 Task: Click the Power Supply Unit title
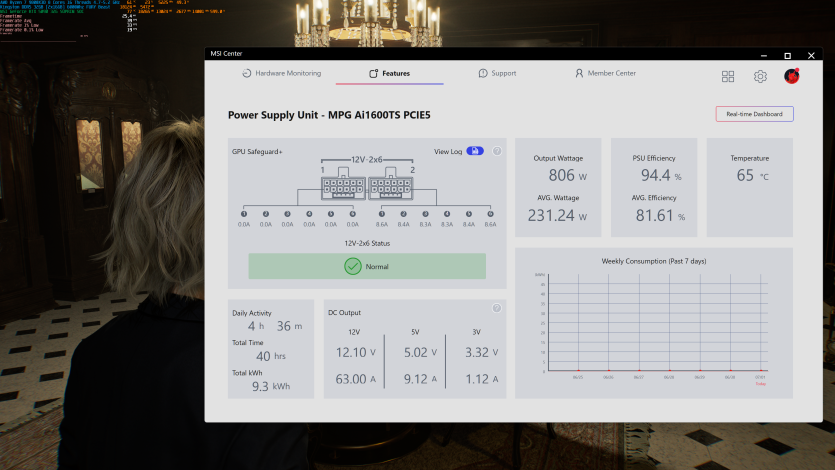(329, 115)
